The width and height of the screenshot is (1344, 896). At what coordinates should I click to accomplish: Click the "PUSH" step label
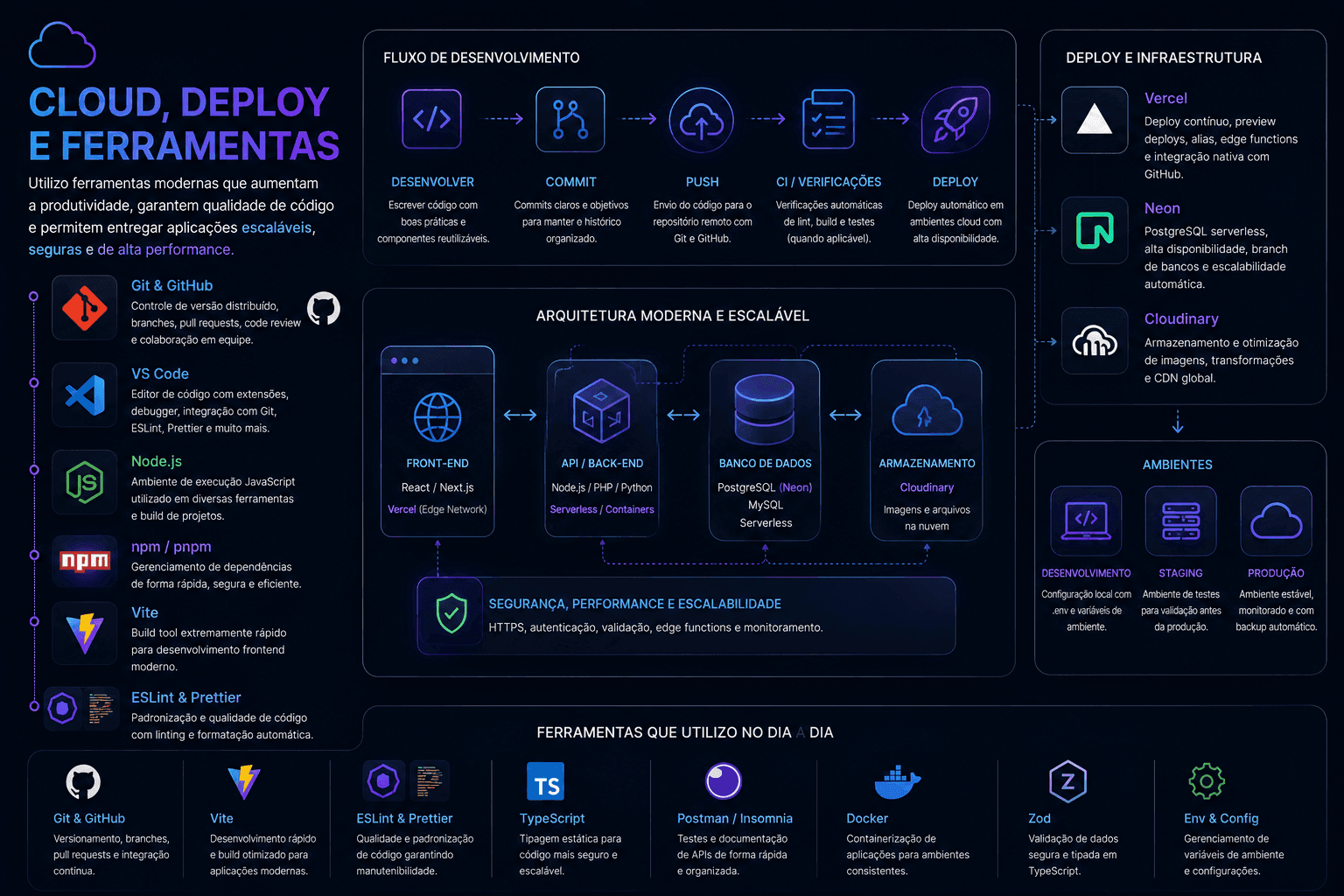pyautogui.click(x=702, y=182)
